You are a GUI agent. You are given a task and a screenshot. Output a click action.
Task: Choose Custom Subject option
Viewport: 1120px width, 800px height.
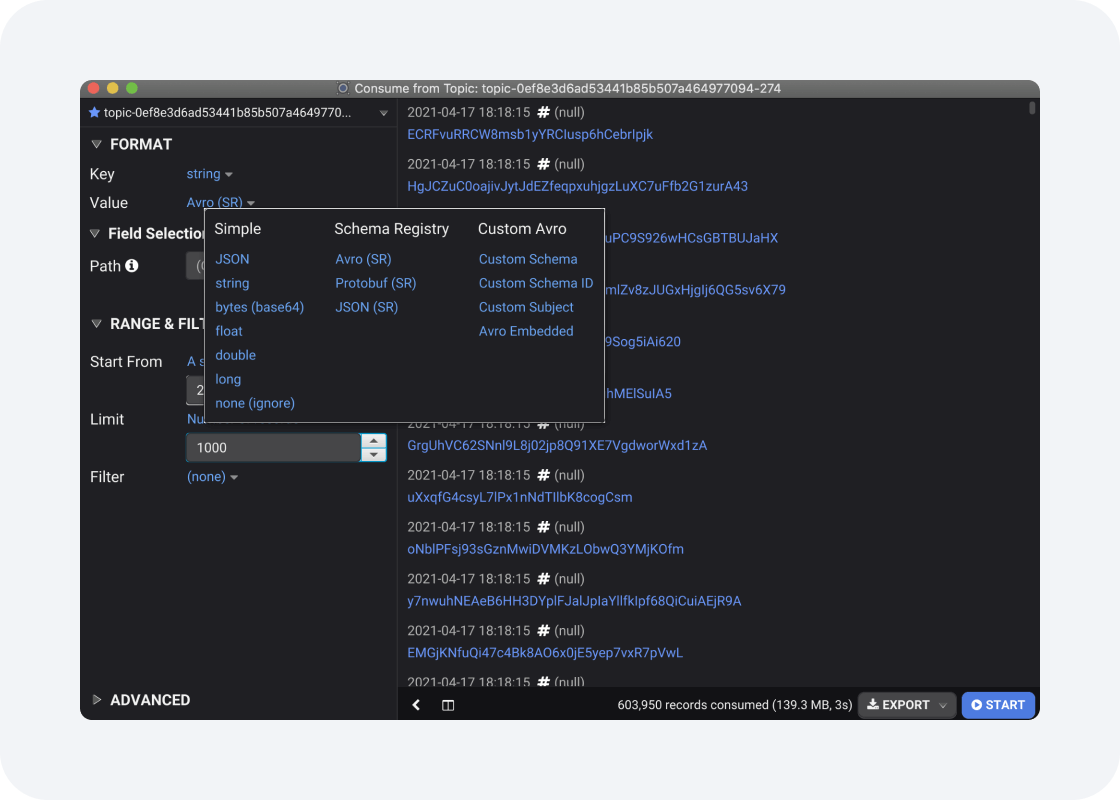coord(526,307)
